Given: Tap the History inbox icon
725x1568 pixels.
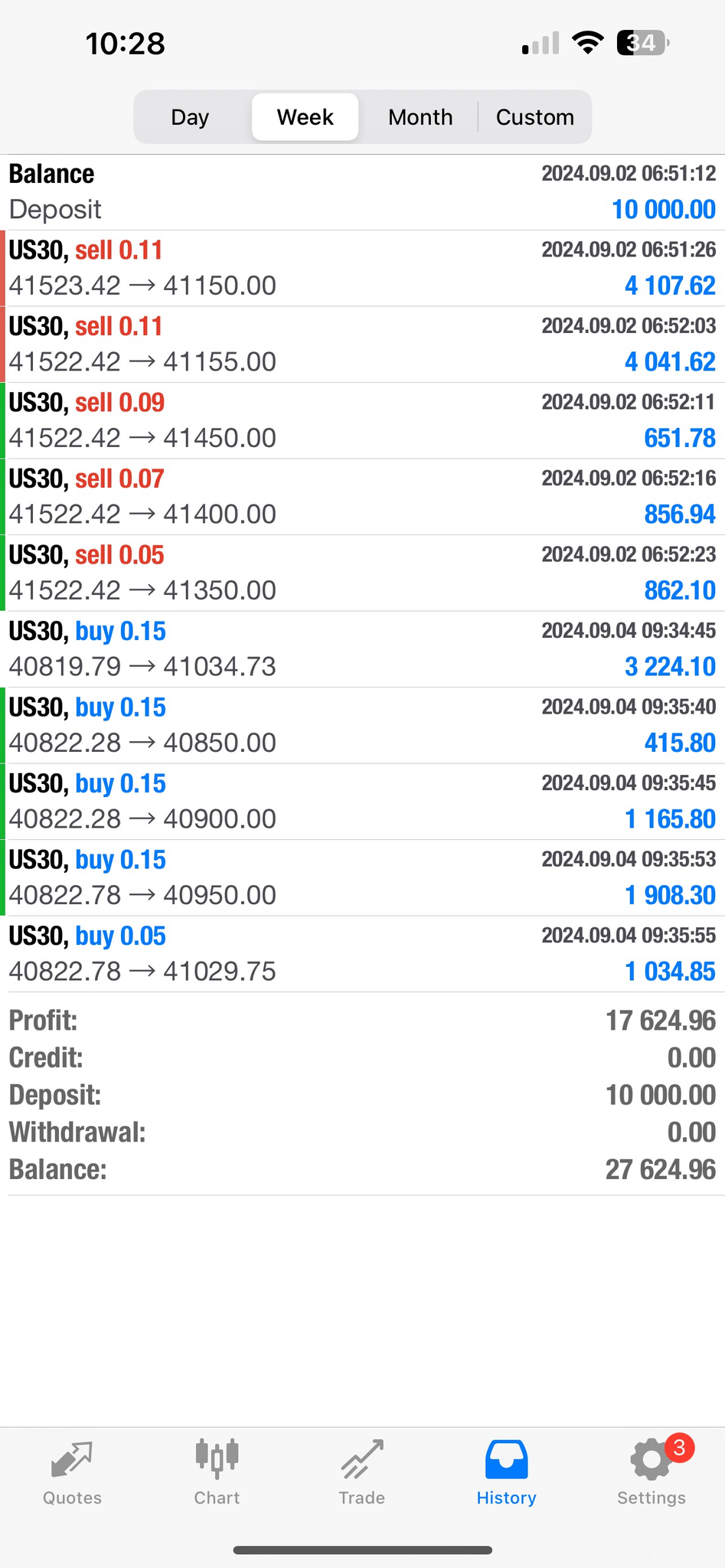Looking at the screenshot, I should pos(506,1459).
